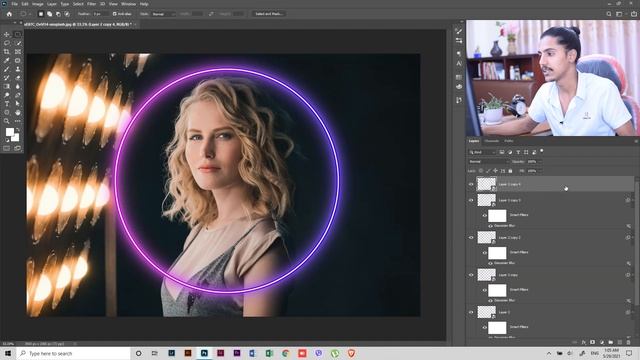Choose Subtract from selection mode
The width and height of the screenshot is (640, 360).
pos(58,14)
